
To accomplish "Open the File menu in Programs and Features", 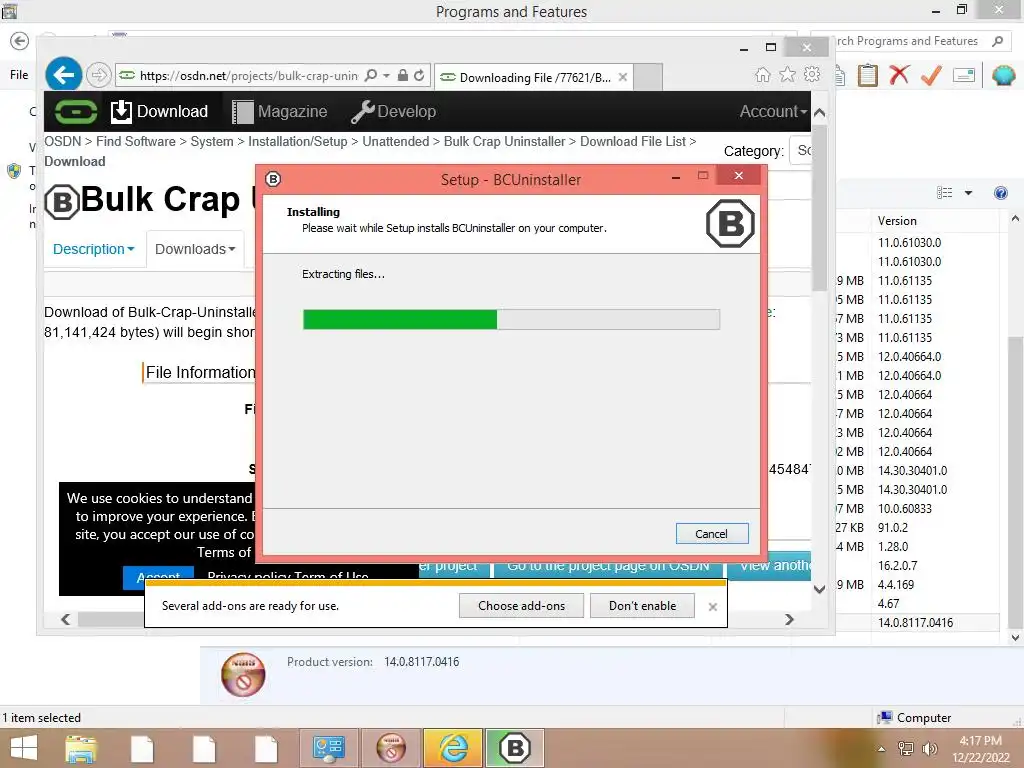I will coord(19,75).
